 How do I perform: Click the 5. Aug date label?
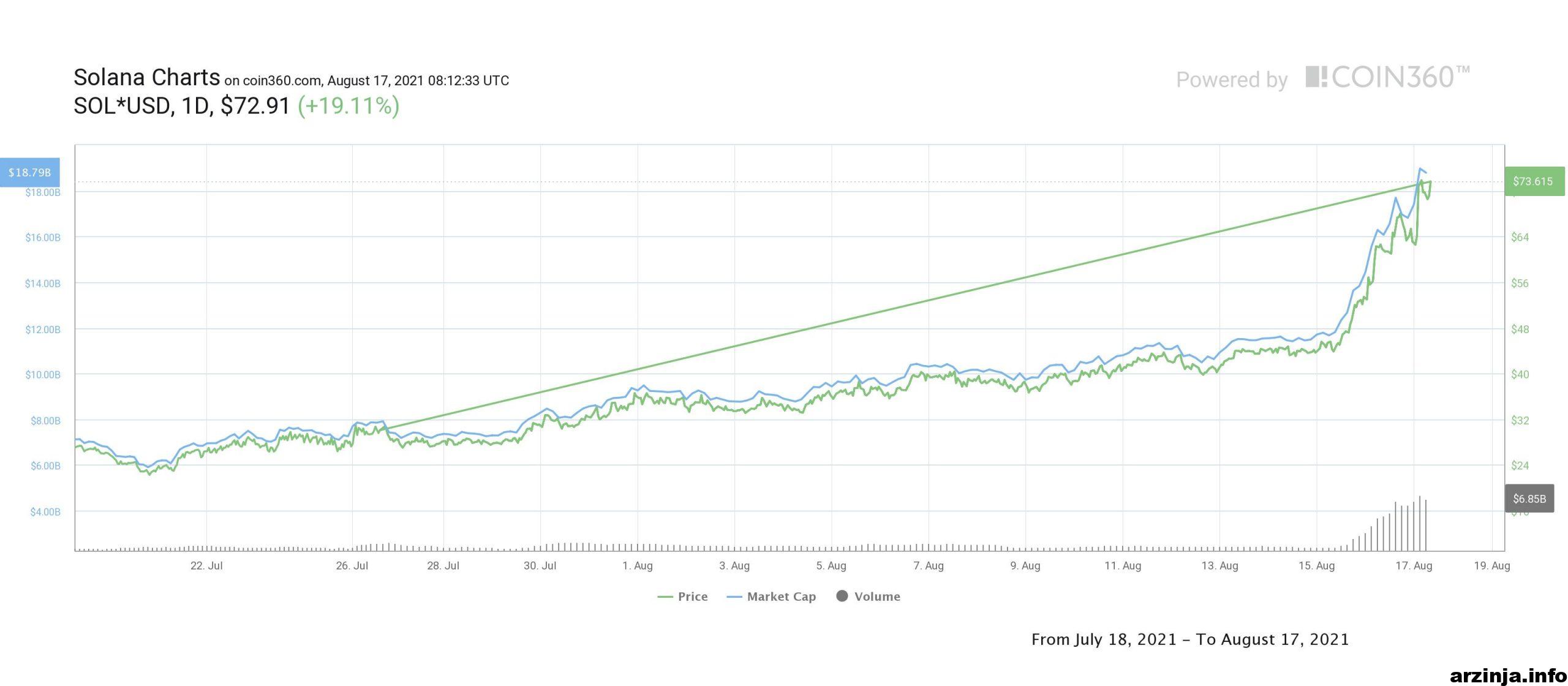pos(831,566)
